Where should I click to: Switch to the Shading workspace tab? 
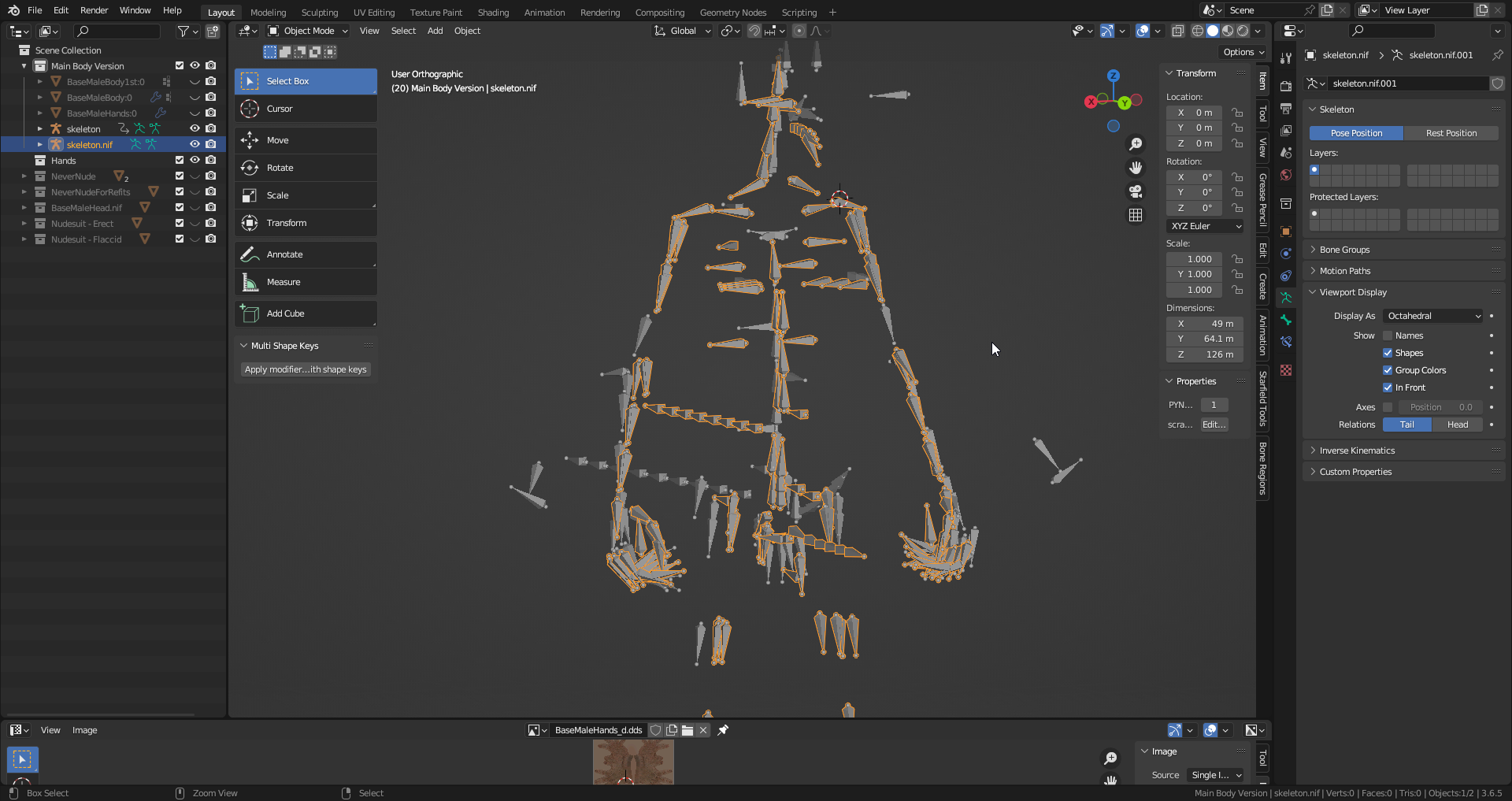tap(493, 12)
